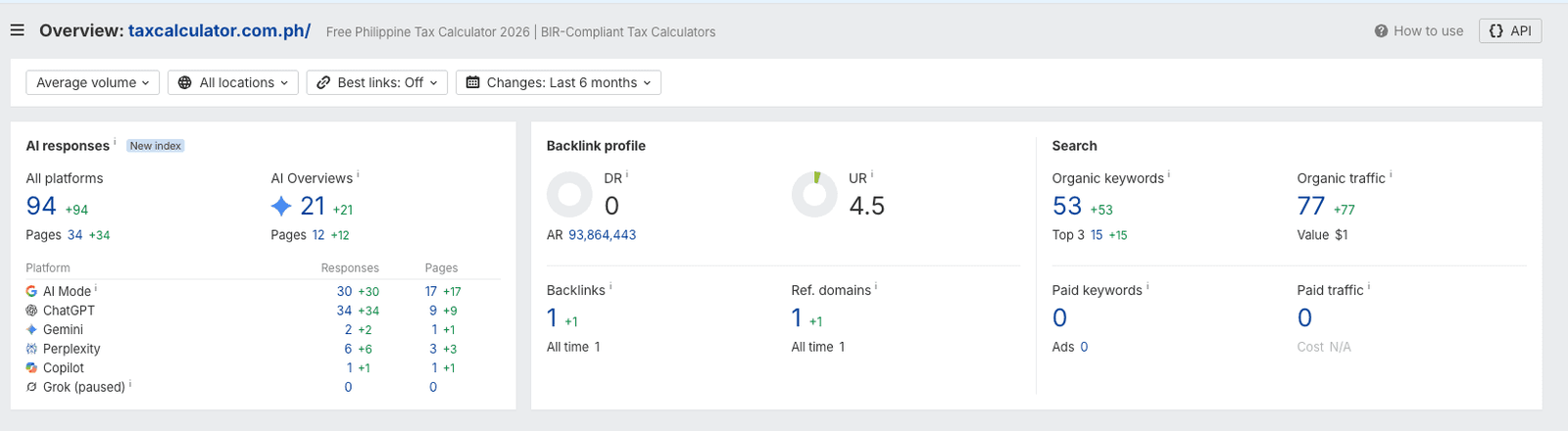The width and height of the screenshot is (1568, 431).
Task: Click info icon next to Paid traffic
Action: [1369, 286]
